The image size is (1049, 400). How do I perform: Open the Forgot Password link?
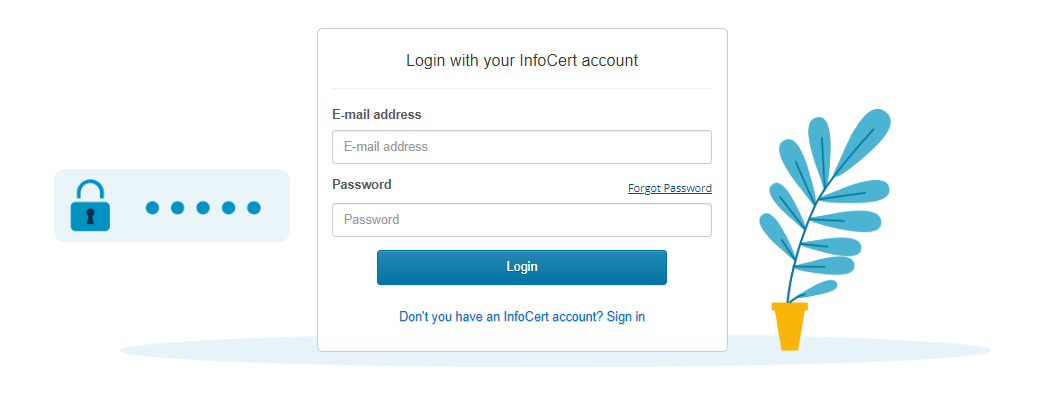pyautogui.click(x=670, y=189)
